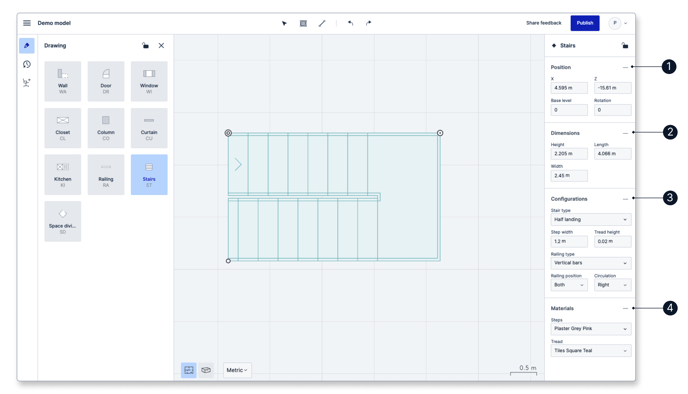Edit the Rotation field

click(x=613, y=110)
